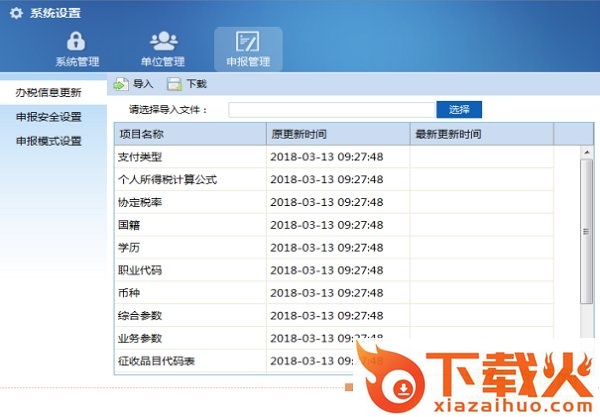Open 申报安全设置 sidebar item
600x417 pixels.
48,117
